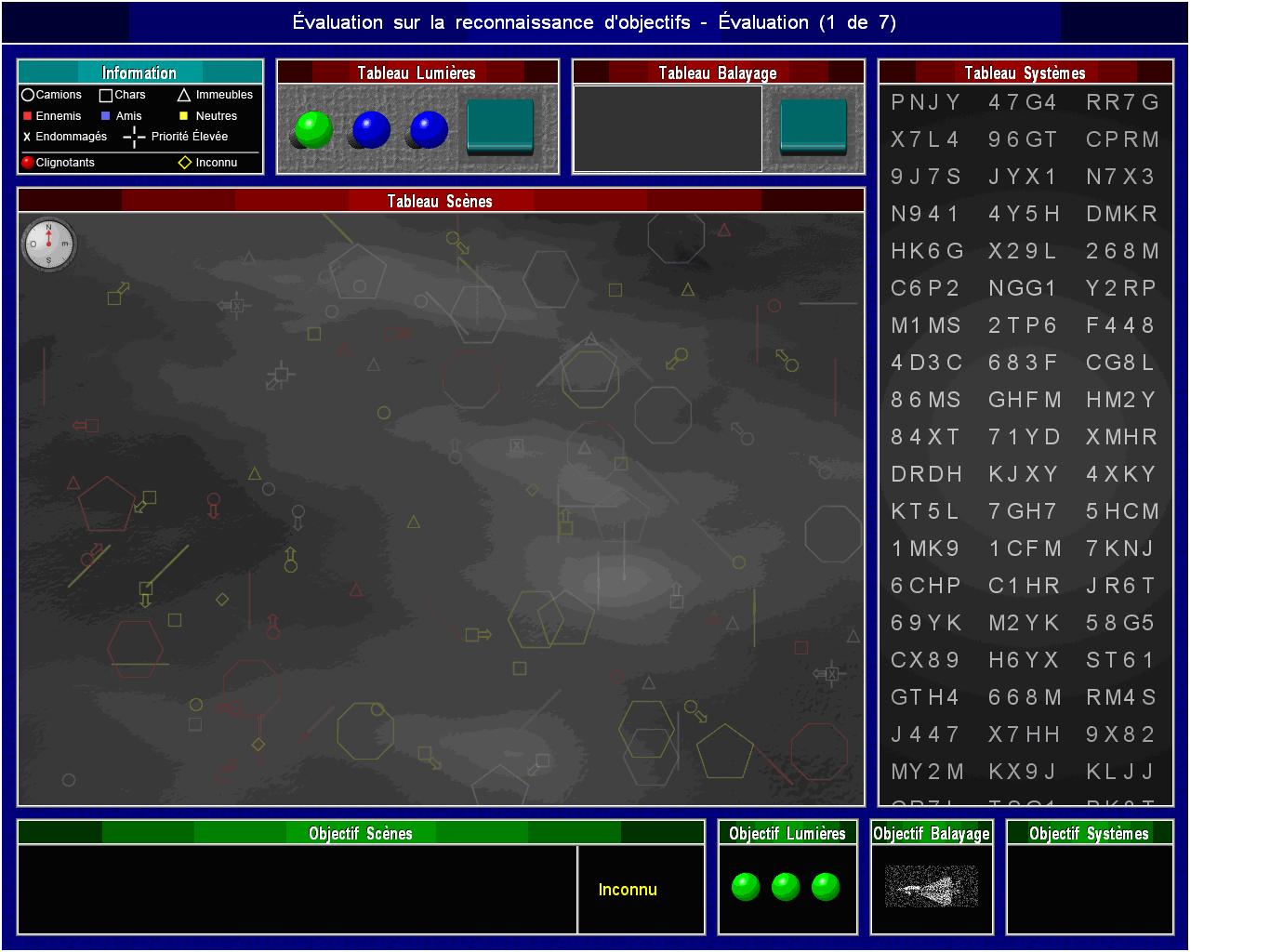This screenshot has width=1270, height=952.
Task: Click the rightmost blue sphere in Tableau Lumières
Action: 428,129
